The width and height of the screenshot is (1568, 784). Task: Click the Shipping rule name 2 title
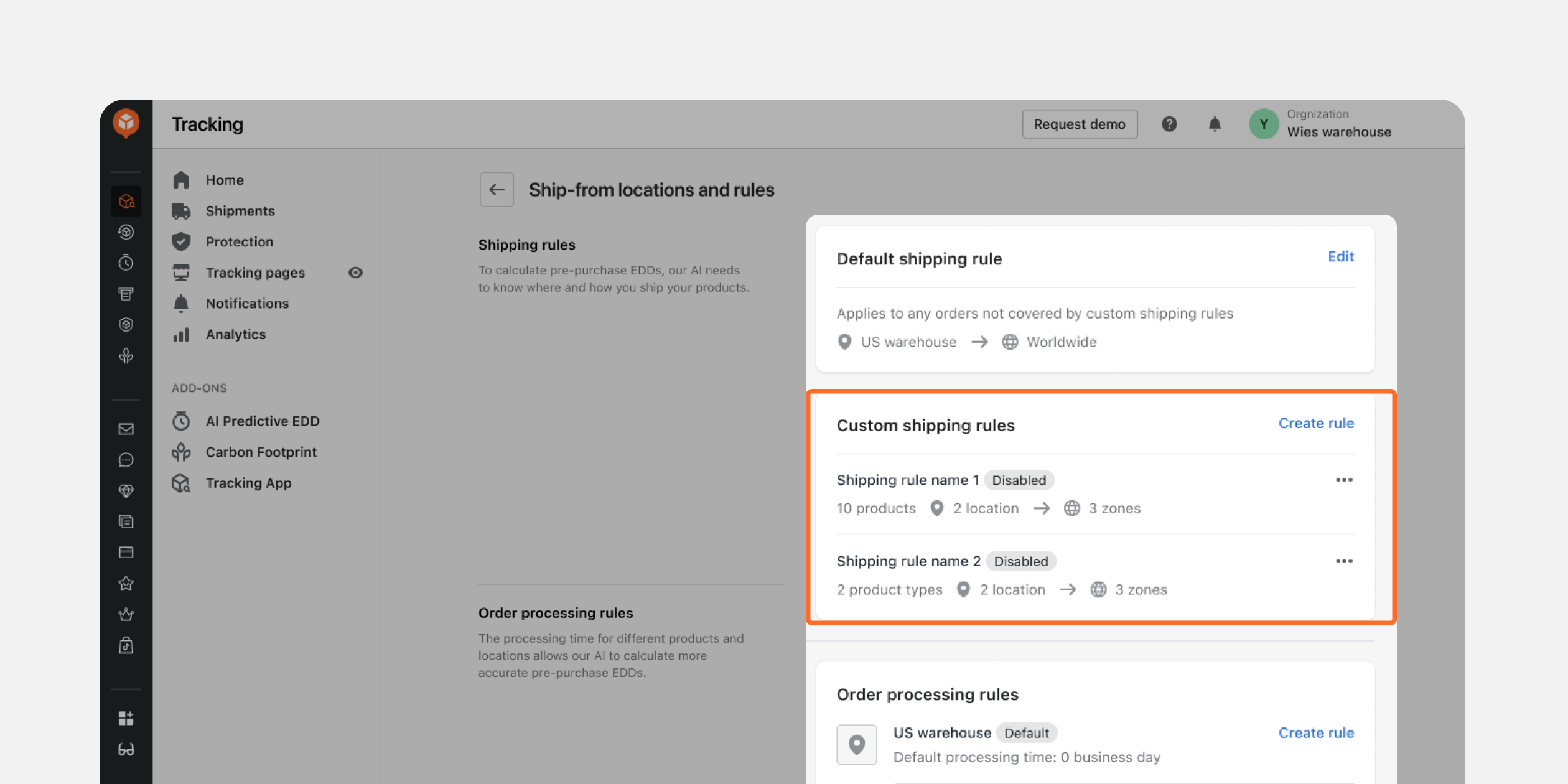(x=908, y=561)
